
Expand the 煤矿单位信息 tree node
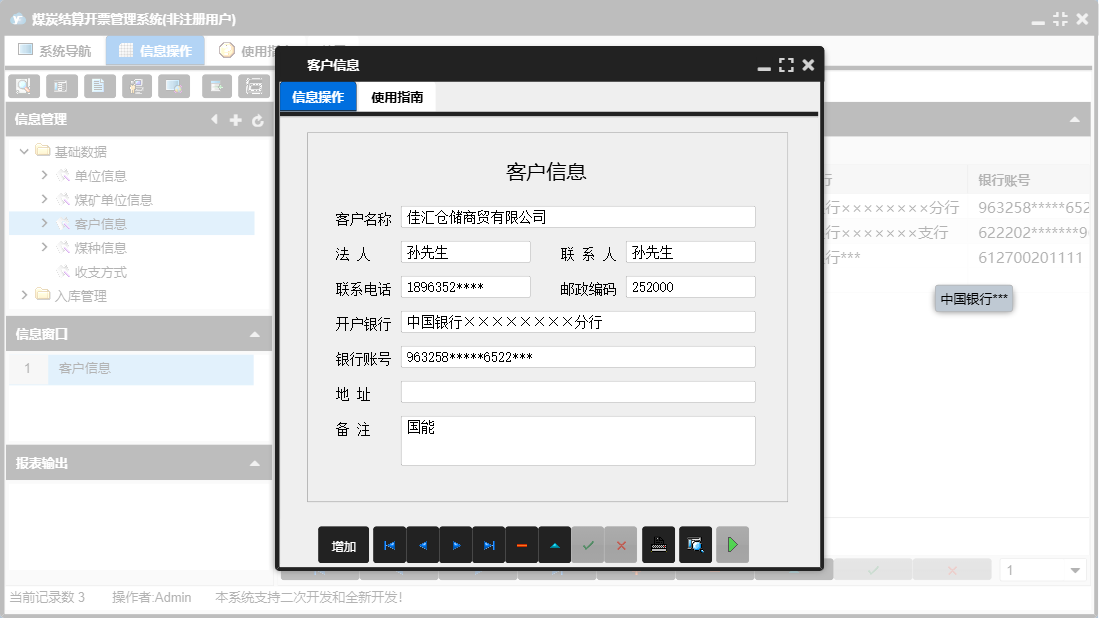click(x=44, y=199)
